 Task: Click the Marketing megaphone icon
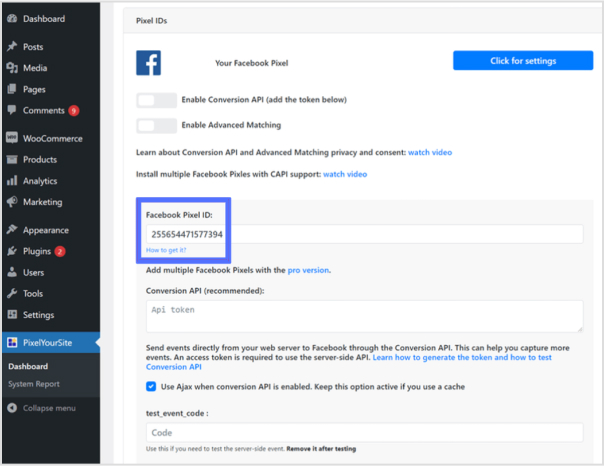(x=12, y=201)
